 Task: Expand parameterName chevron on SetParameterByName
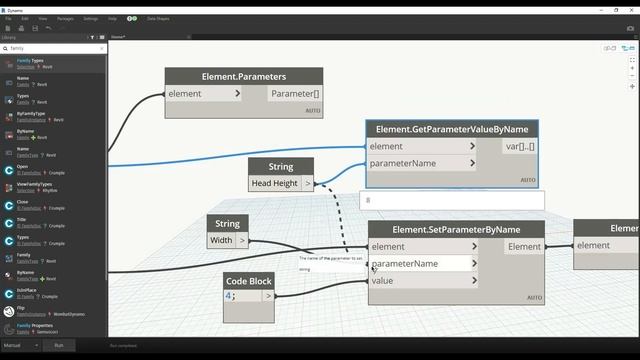pos(474,264)
